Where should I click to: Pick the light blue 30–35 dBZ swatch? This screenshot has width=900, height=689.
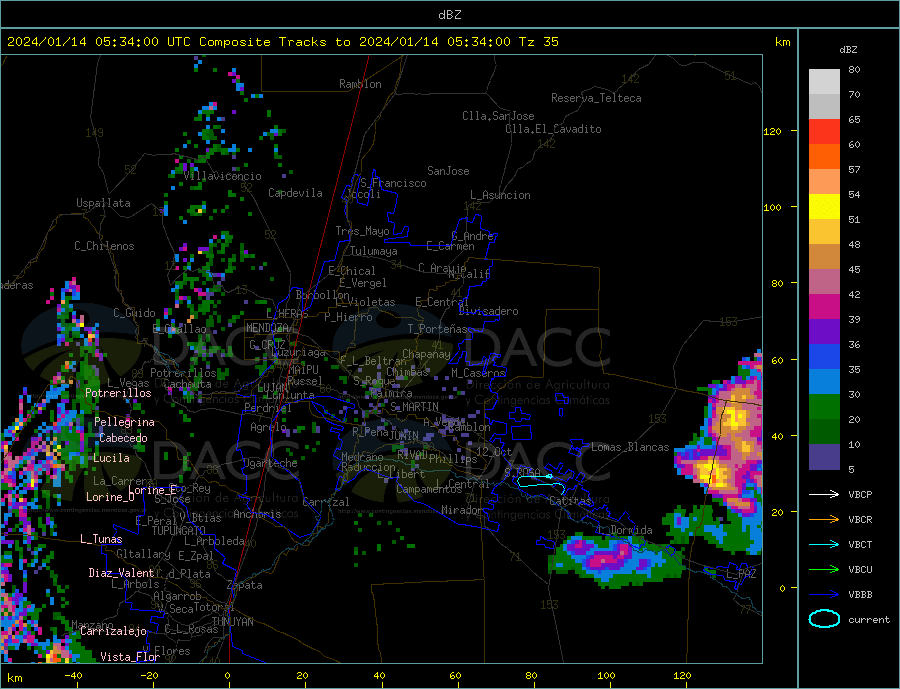(824, 381)
